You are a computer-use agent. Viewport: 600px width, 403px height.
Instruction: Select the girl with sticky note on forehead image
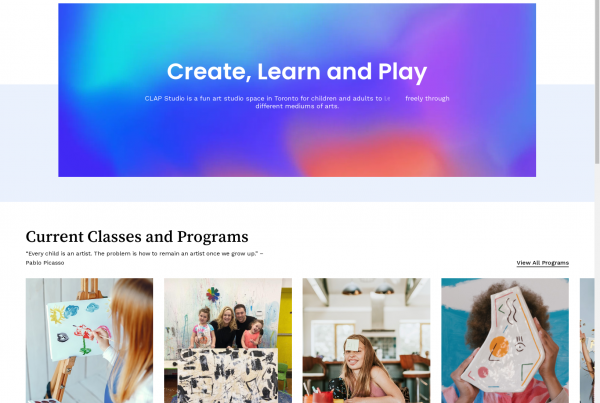(366, 341)
